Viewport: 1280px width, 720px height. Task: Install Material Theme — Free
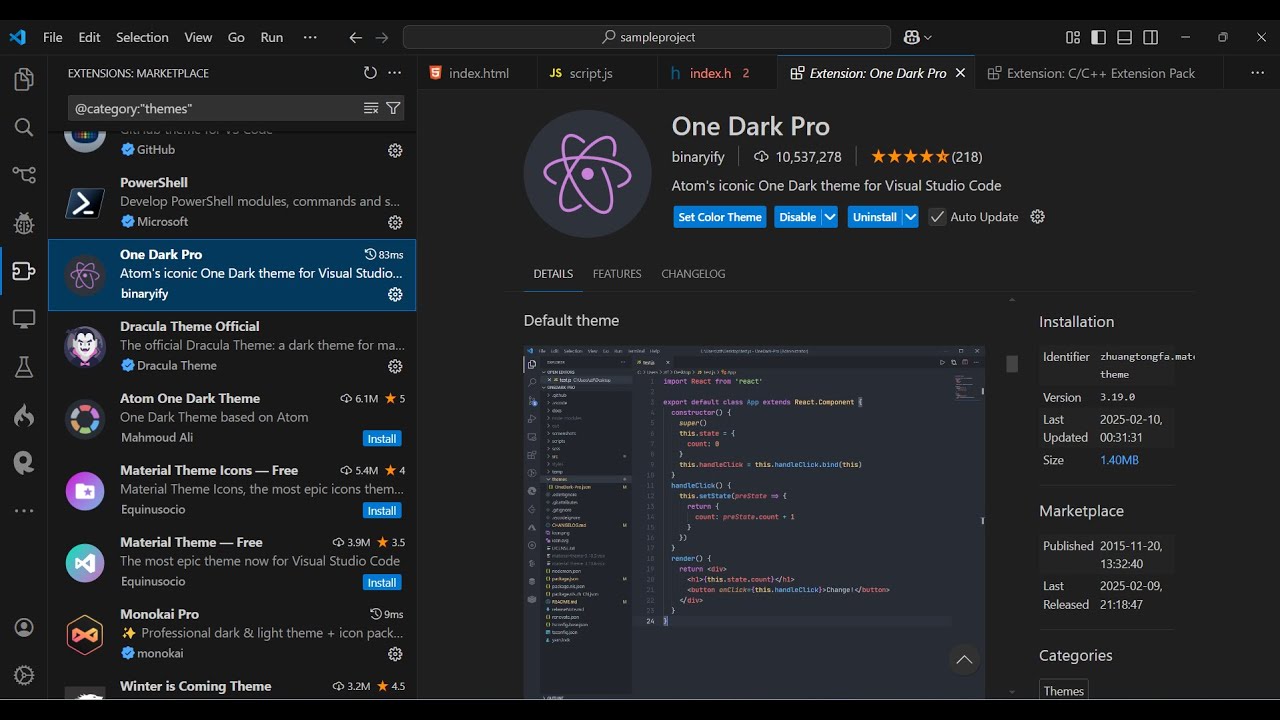pos(382,583)
